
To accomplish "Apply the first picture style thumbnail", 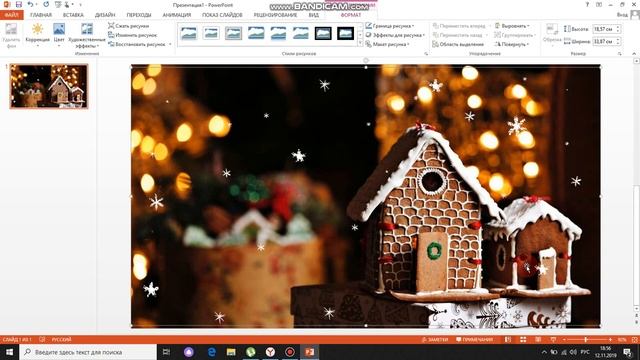I will 189,33.
